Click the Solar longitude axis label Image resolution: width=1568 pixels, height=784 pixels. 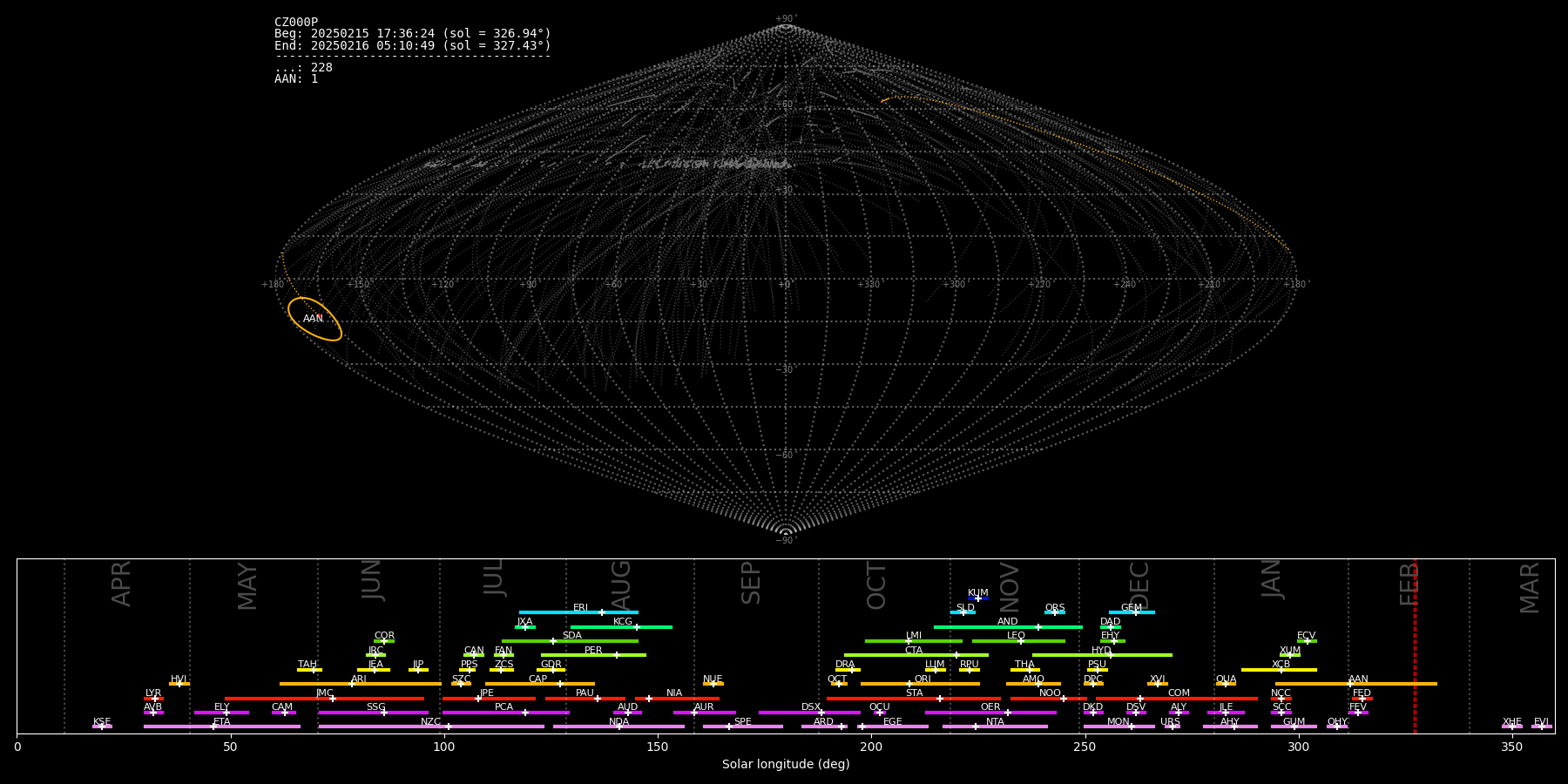(786, 765)
